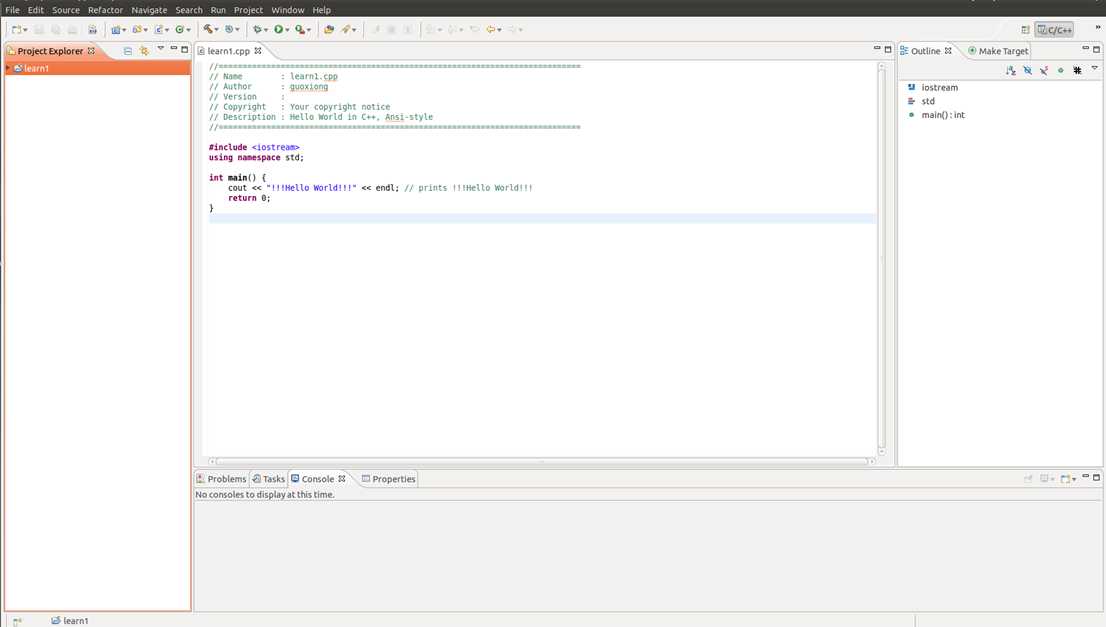The height and width of the screenshot is (627, 1106).
Task: Expand the learn1 project tree node
Action: 8,68
